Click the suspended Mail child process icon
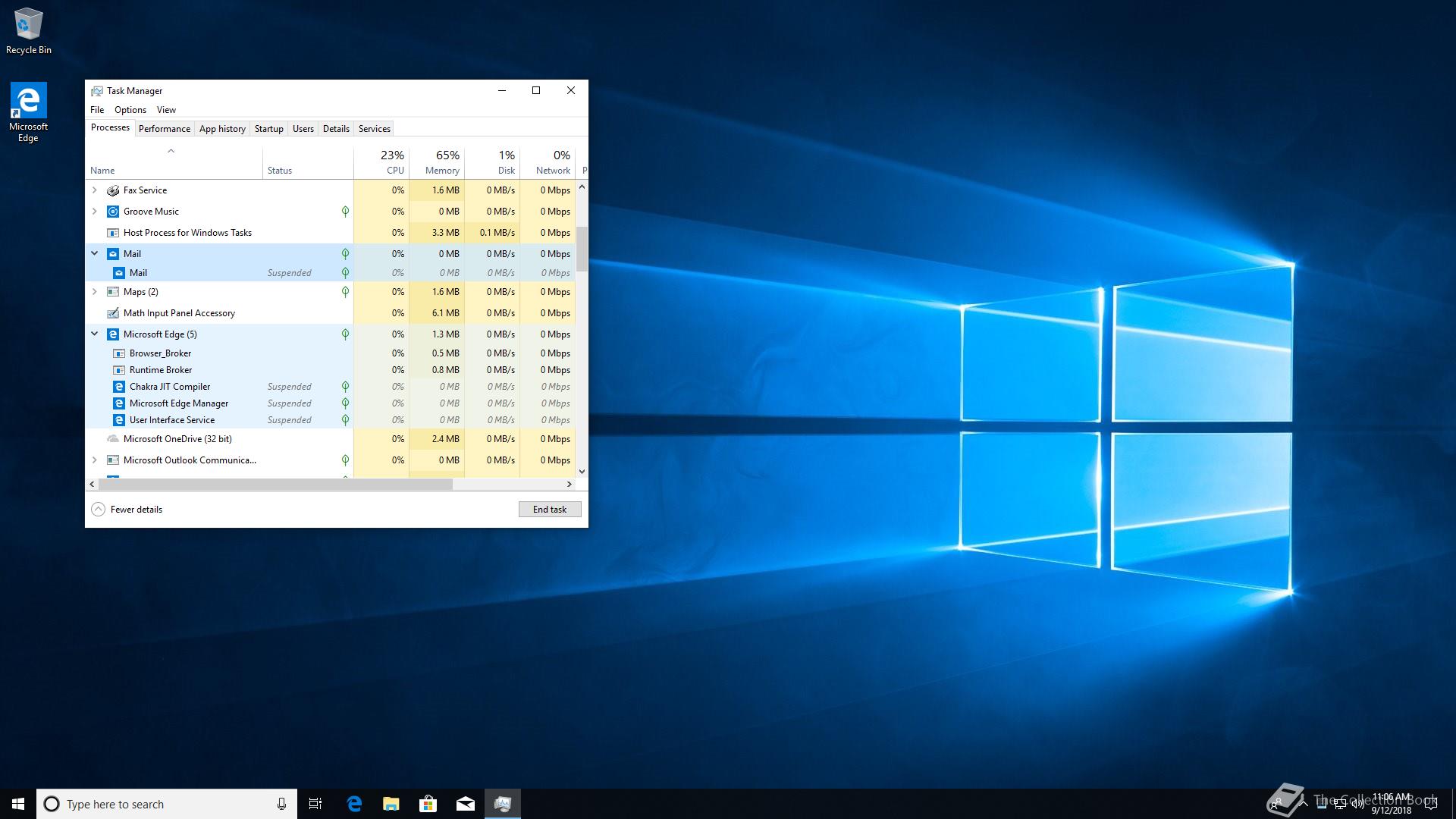Screen dimensions: 1456x819 click(x=119, y=273)
